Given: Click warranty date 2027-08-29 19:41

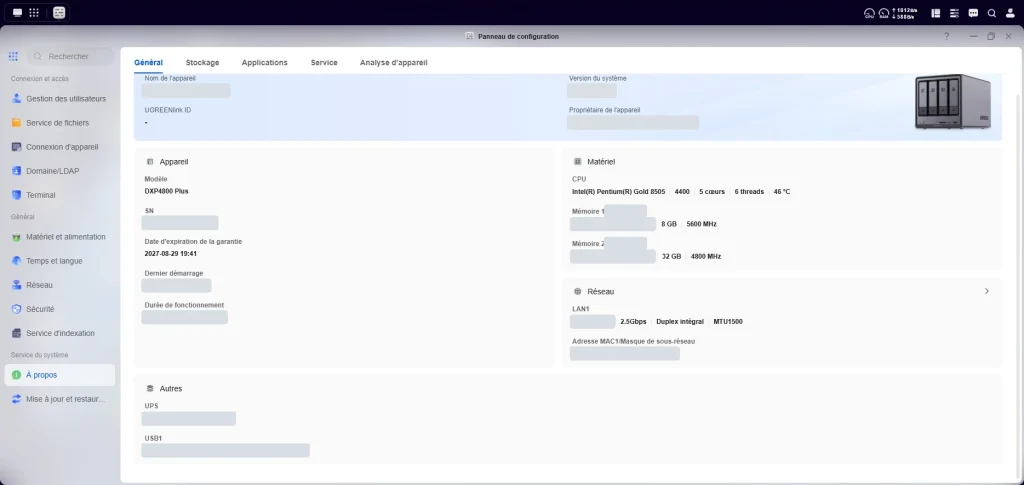Looking at the screenshot, I should pos(170,253).
